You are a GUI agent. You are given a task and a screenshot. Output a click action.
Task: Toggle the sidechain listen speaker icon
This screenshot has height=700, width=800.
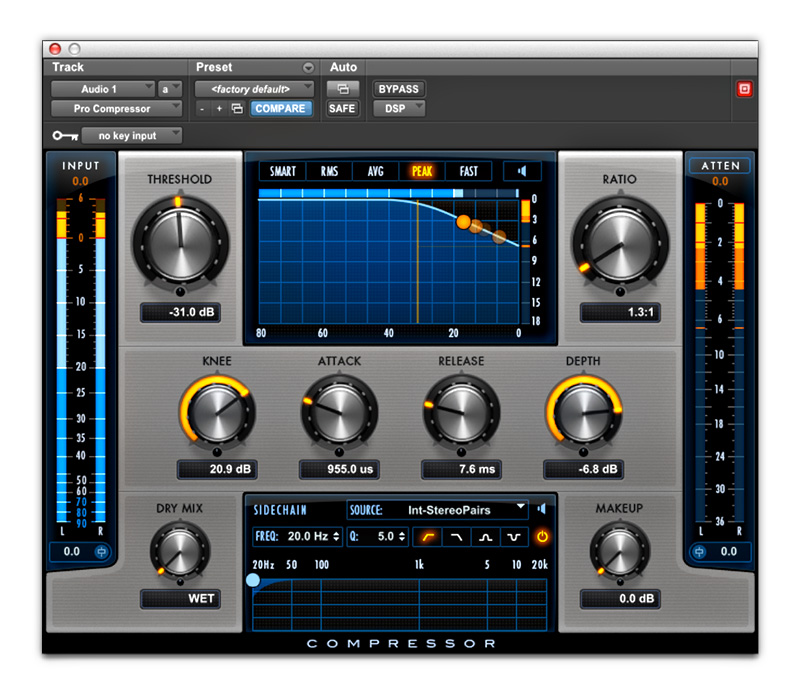[542, 509]
